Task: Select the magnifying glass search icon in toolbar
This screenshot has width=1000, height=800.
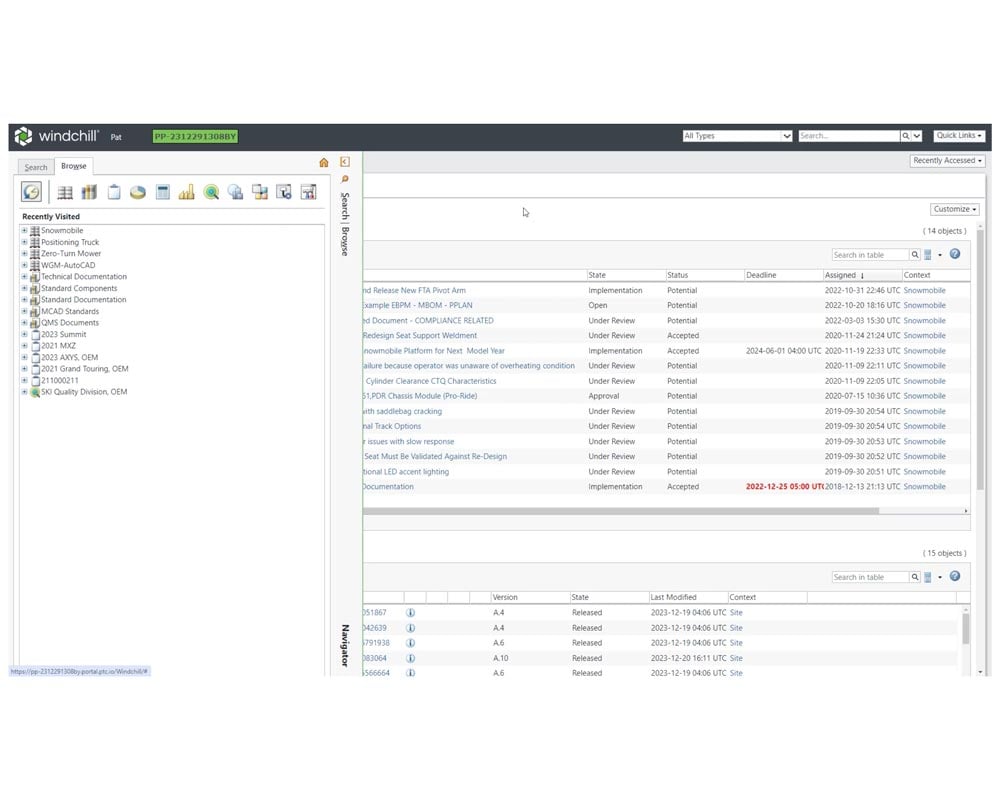Action: click(211, 192)
